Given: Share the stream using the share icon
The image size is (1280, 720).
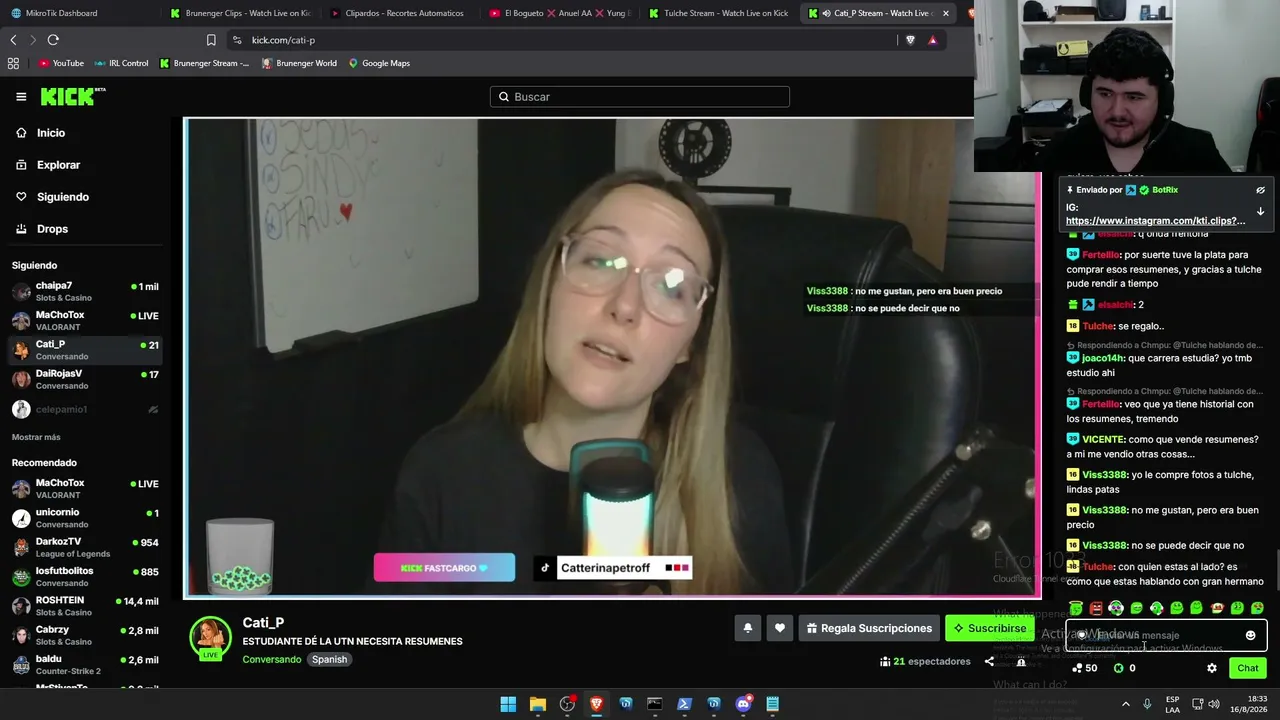Looking at the screenshot, I should (989, 661).
